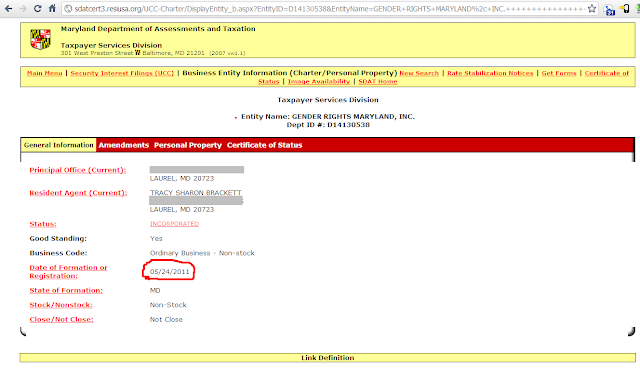Go to the SDAT Home link

coord(378,81)
